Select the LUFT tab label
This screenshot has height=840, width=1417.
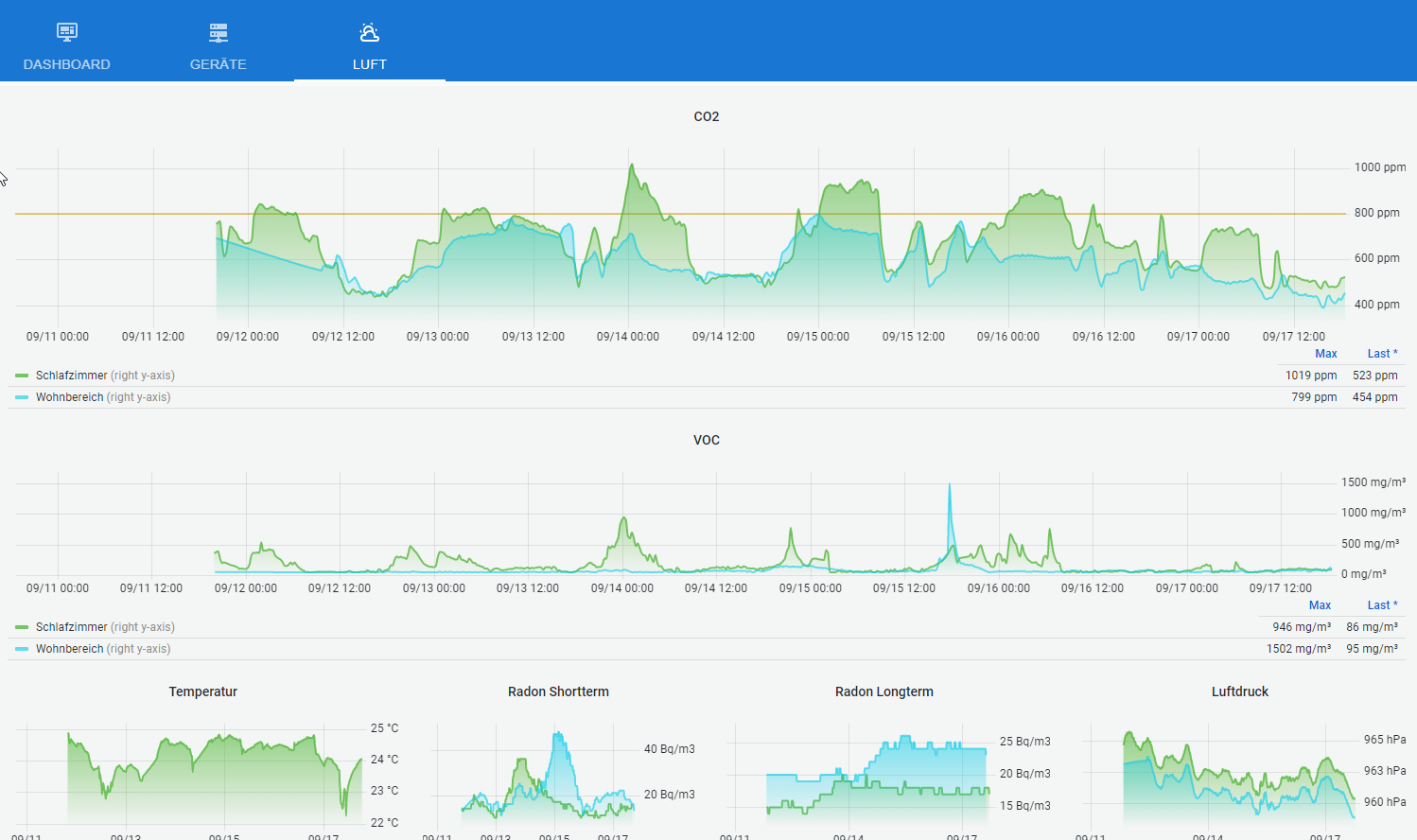click(370, 64)
